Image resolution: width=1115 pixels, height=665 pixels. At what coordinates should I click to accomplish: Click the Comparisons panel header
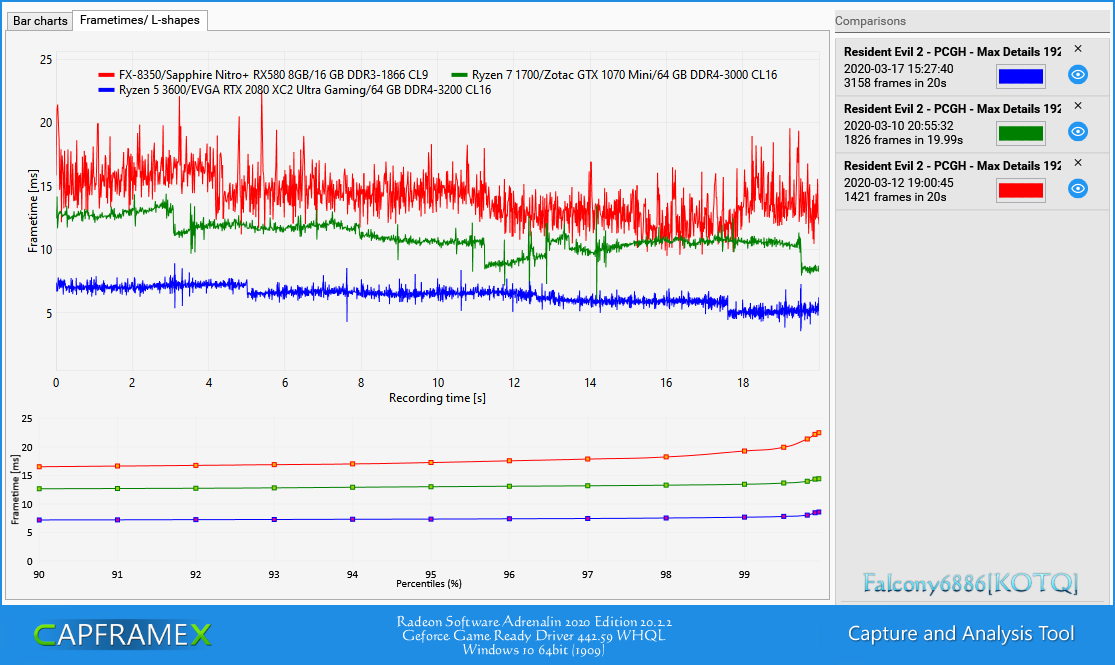[x=971, y=21]
